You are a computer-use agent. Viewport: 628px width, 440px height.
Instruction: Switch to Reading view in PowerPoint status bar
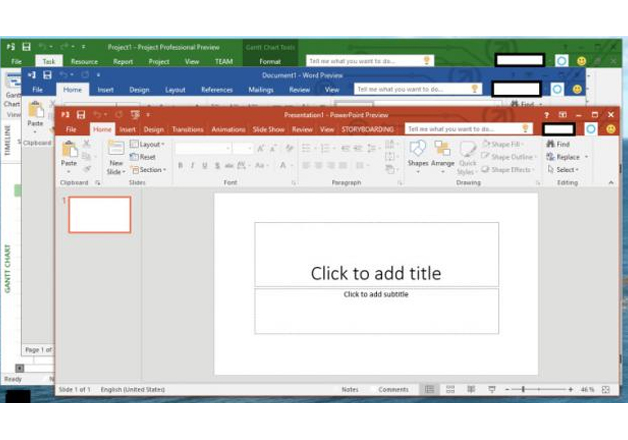(x=471, y=390)
